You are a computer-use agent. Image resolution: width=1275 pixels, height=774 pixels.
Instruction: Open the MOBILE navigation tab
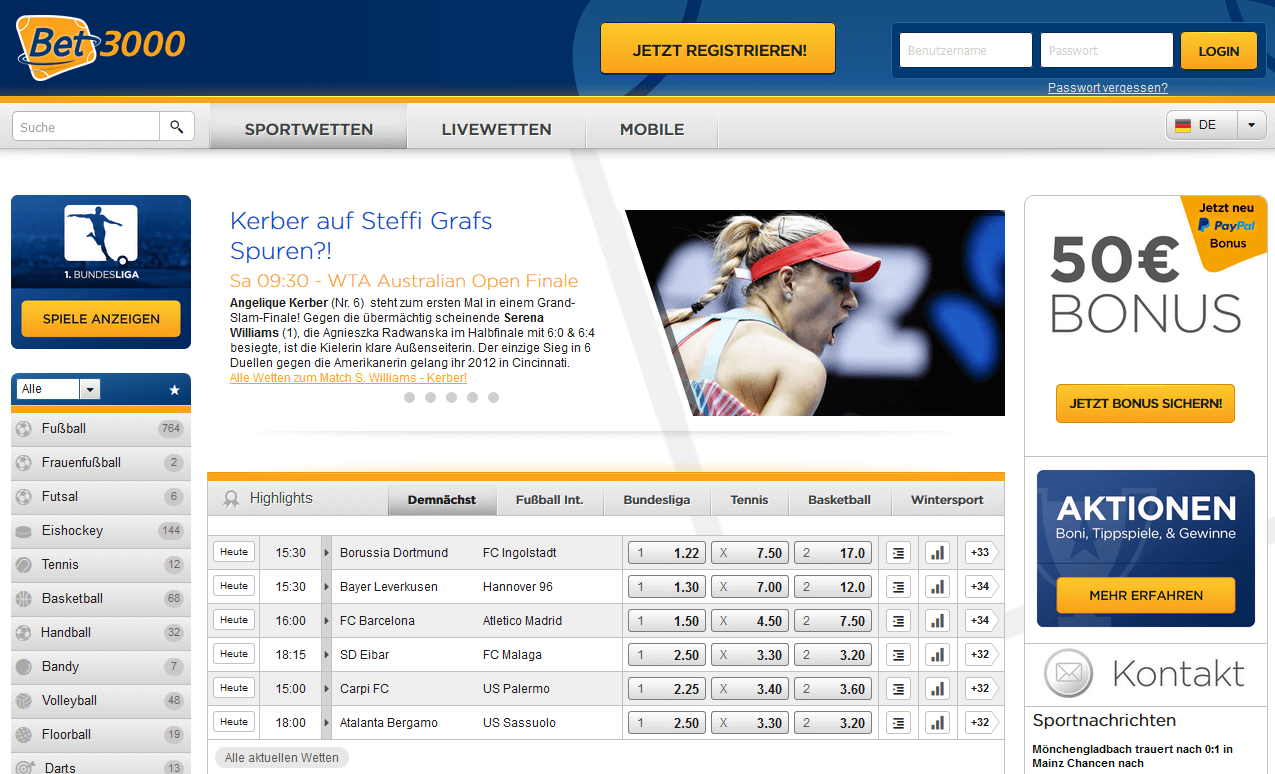(652, 129)
